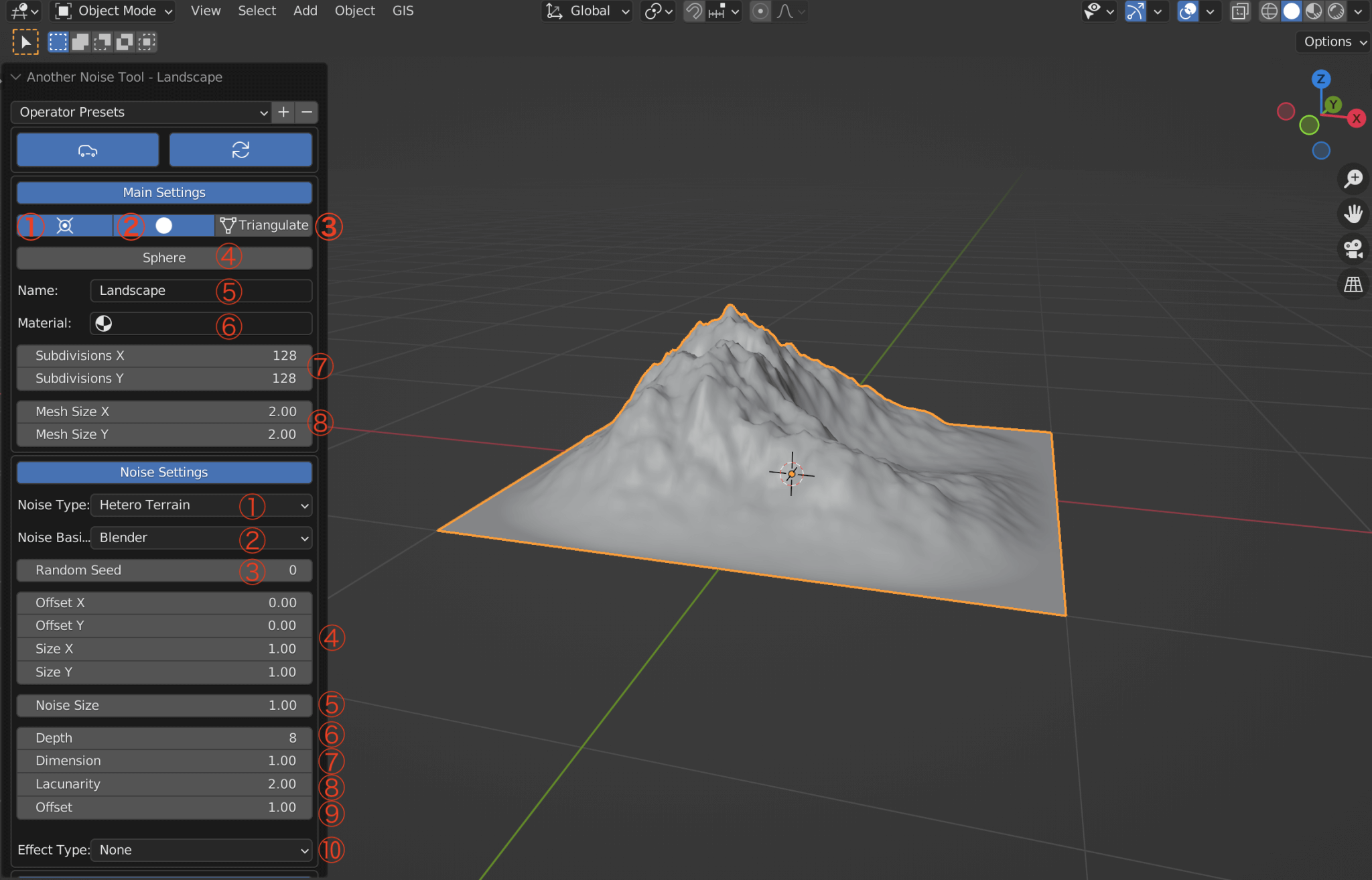Select the Tweak tool in the left toolbar

coord(25,42)
